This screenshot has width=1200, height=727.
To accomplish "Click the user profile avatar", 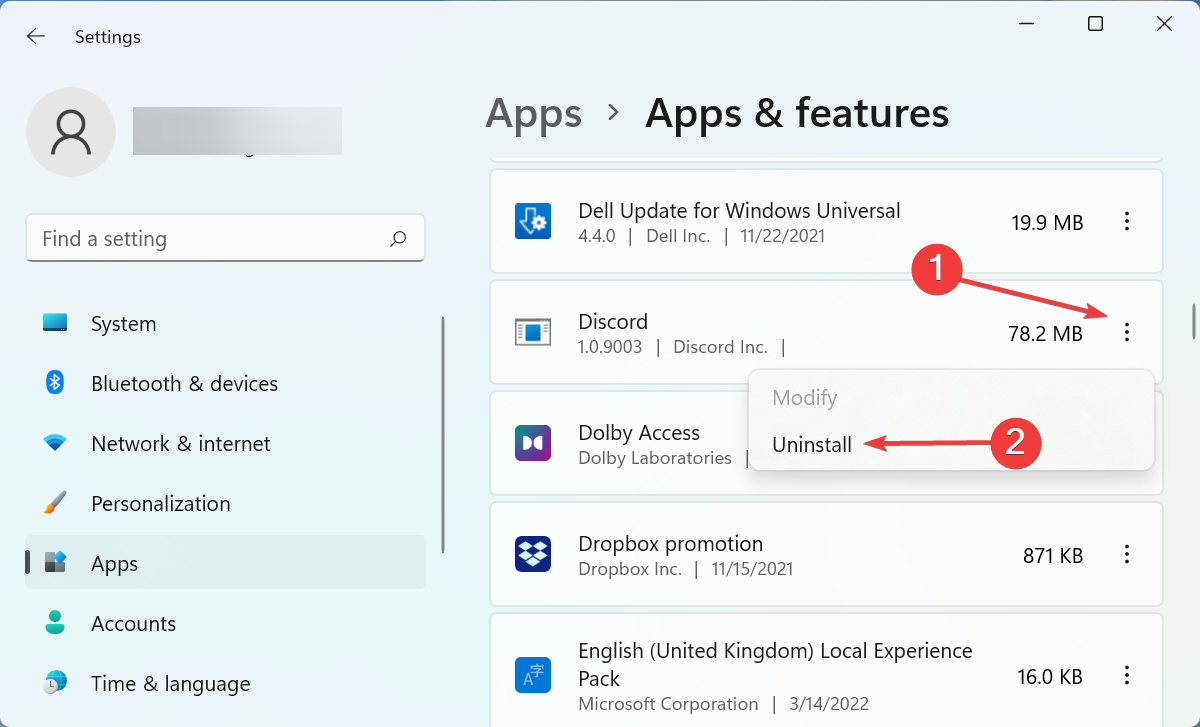I will point(71,131).
